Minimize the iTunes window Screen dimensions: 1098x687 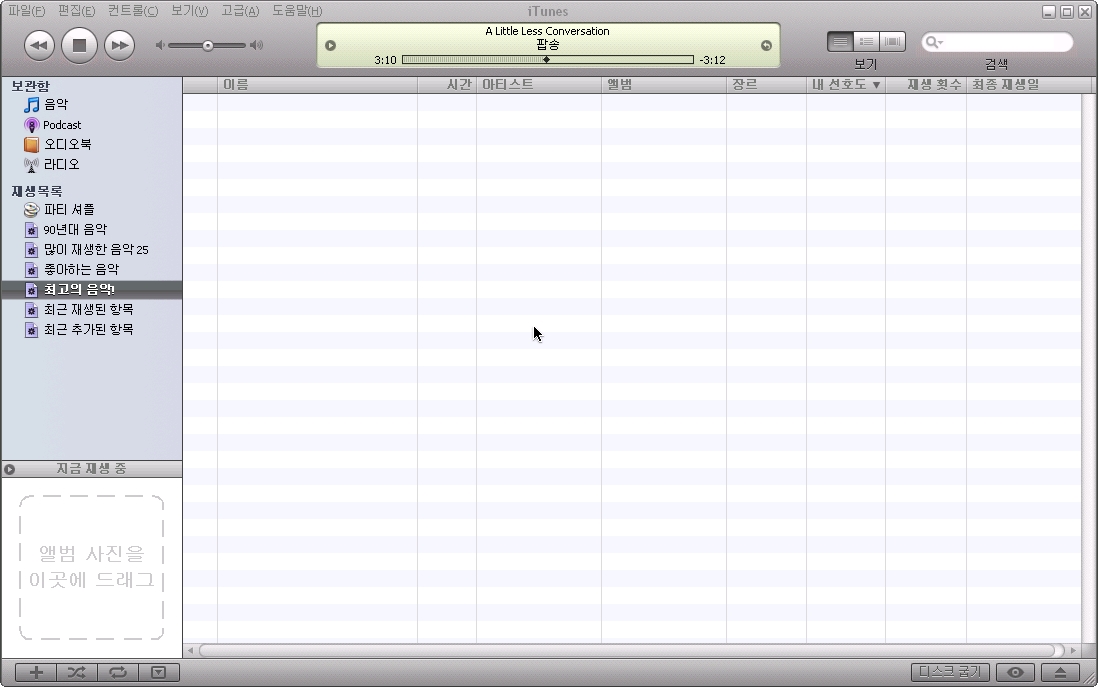1049,12
